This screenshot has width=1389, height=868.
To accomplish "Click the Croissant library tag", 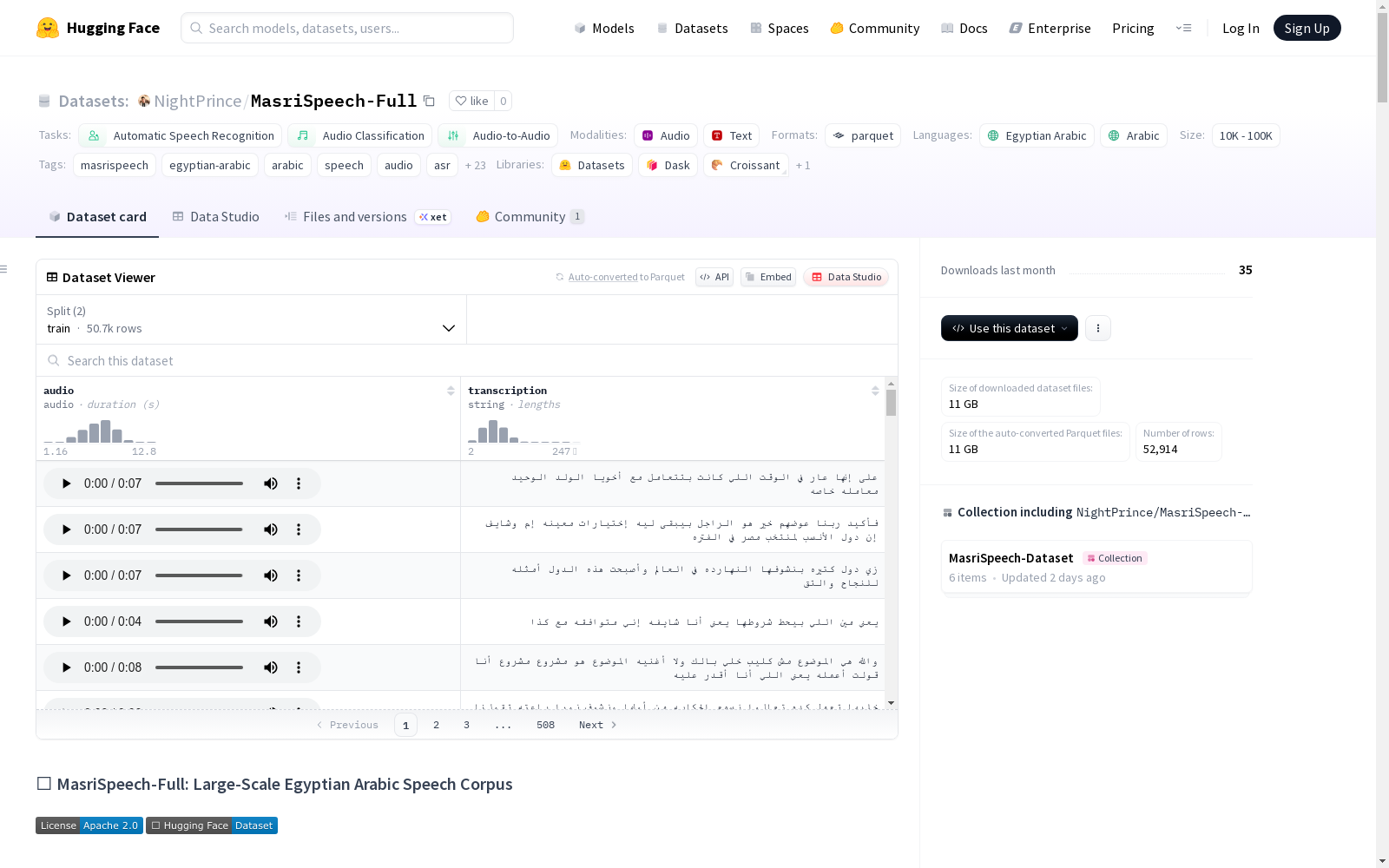I will pyautogui.click(x=746, y=165).
